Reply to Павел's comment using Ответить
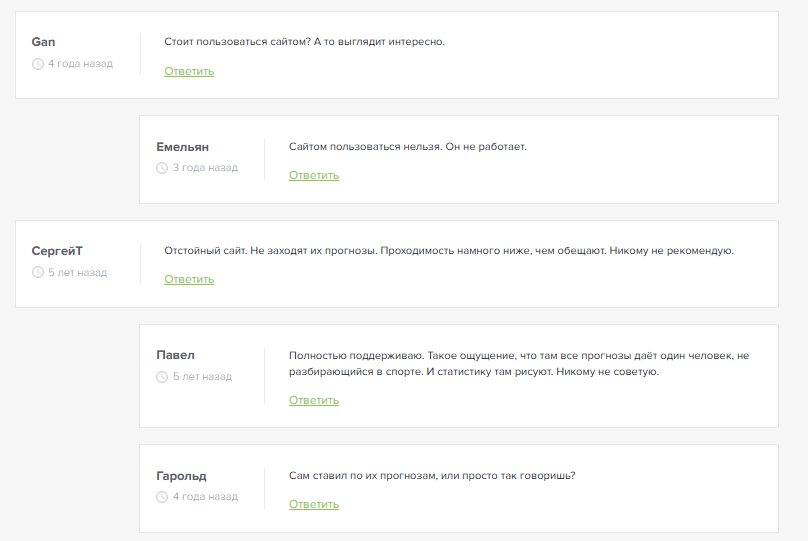 (x=314, y=400)
